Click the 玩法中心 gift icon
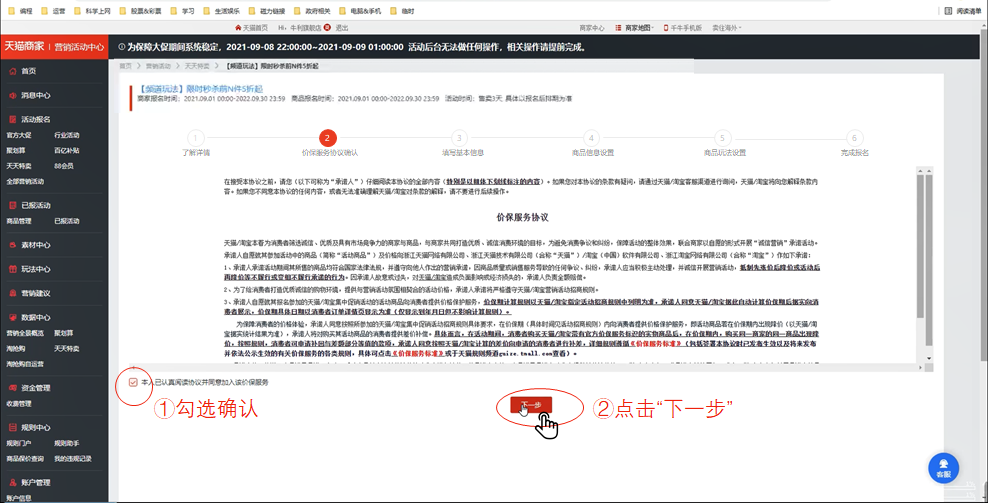Viewport: 988px width, 503px height. click(13, 269)
